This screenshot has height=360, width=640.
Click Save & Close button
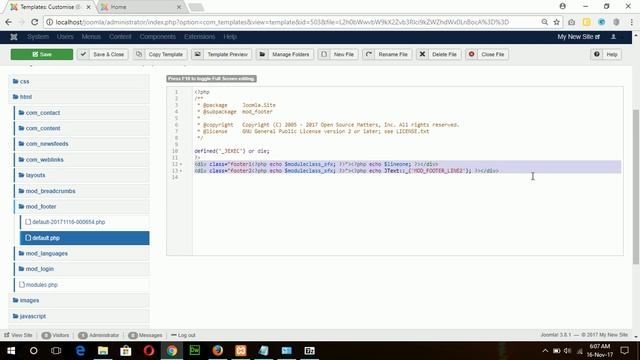tap(103, 54)
